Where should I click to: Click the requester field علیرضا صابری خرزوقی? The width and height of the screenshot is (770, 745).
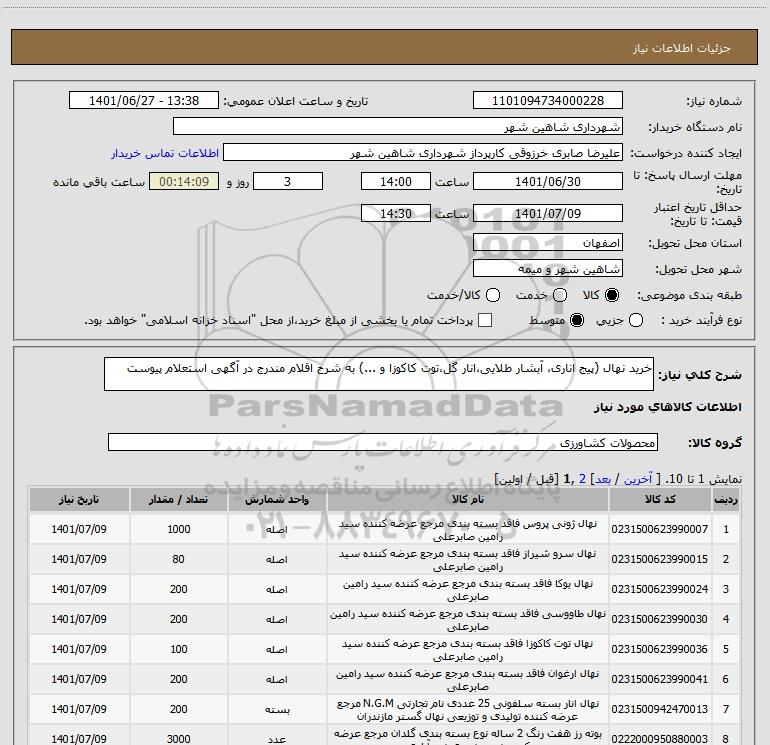pos(423,153)
